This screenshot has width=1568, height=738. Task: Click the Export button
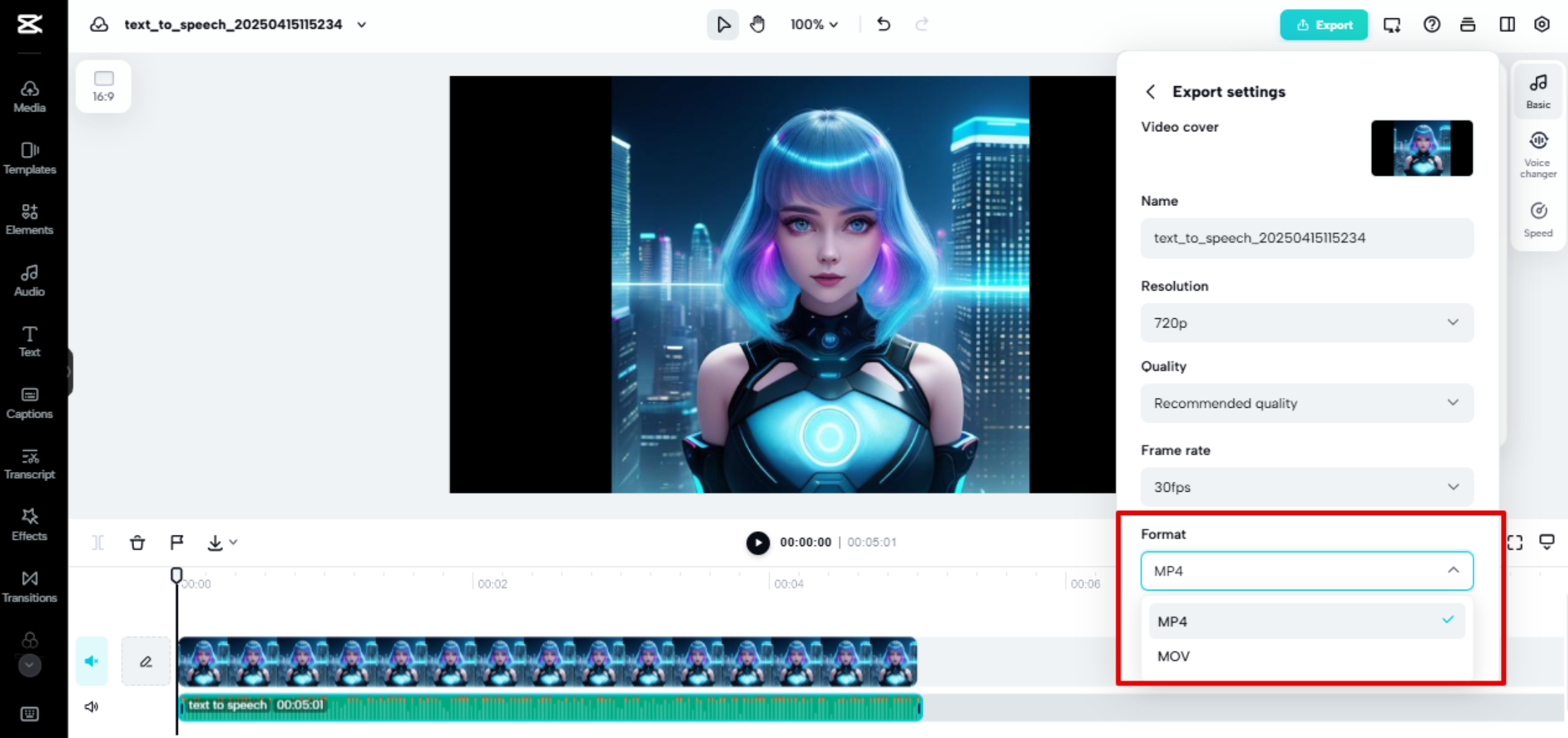tap(1324, 24)
